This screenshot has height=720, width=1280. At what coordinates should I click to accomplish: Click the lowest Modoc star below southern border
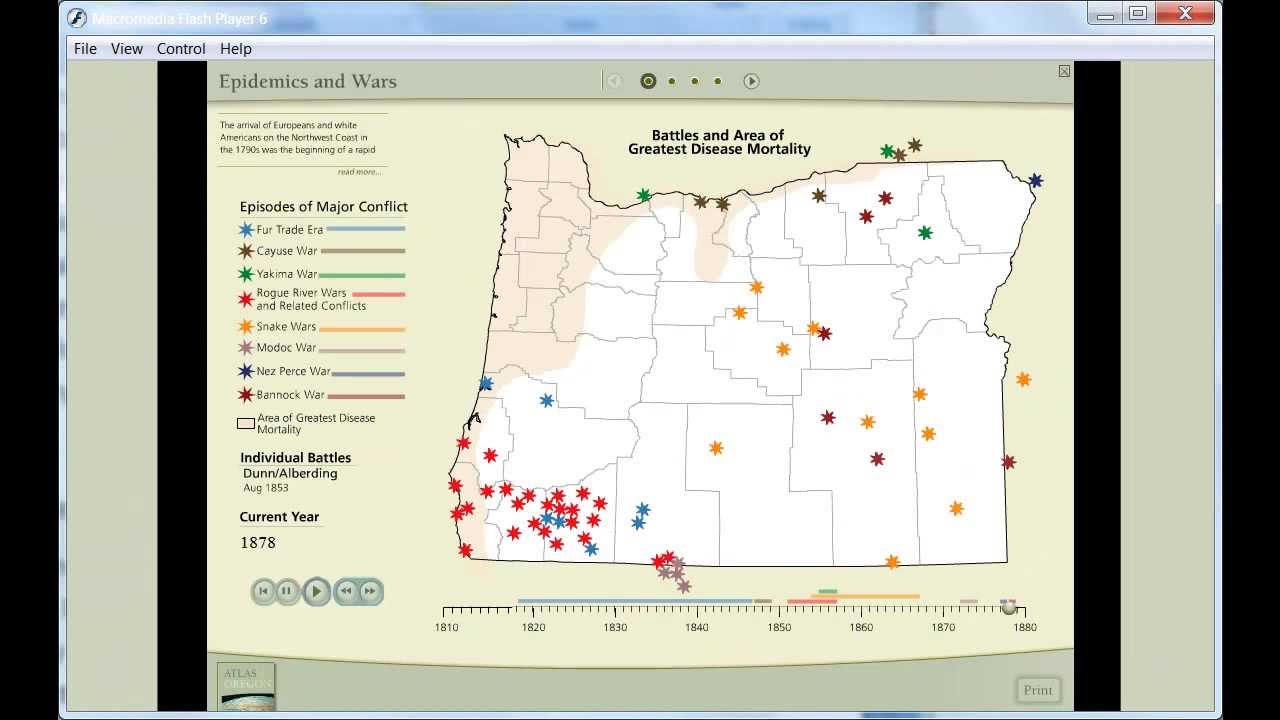point(684,586)
